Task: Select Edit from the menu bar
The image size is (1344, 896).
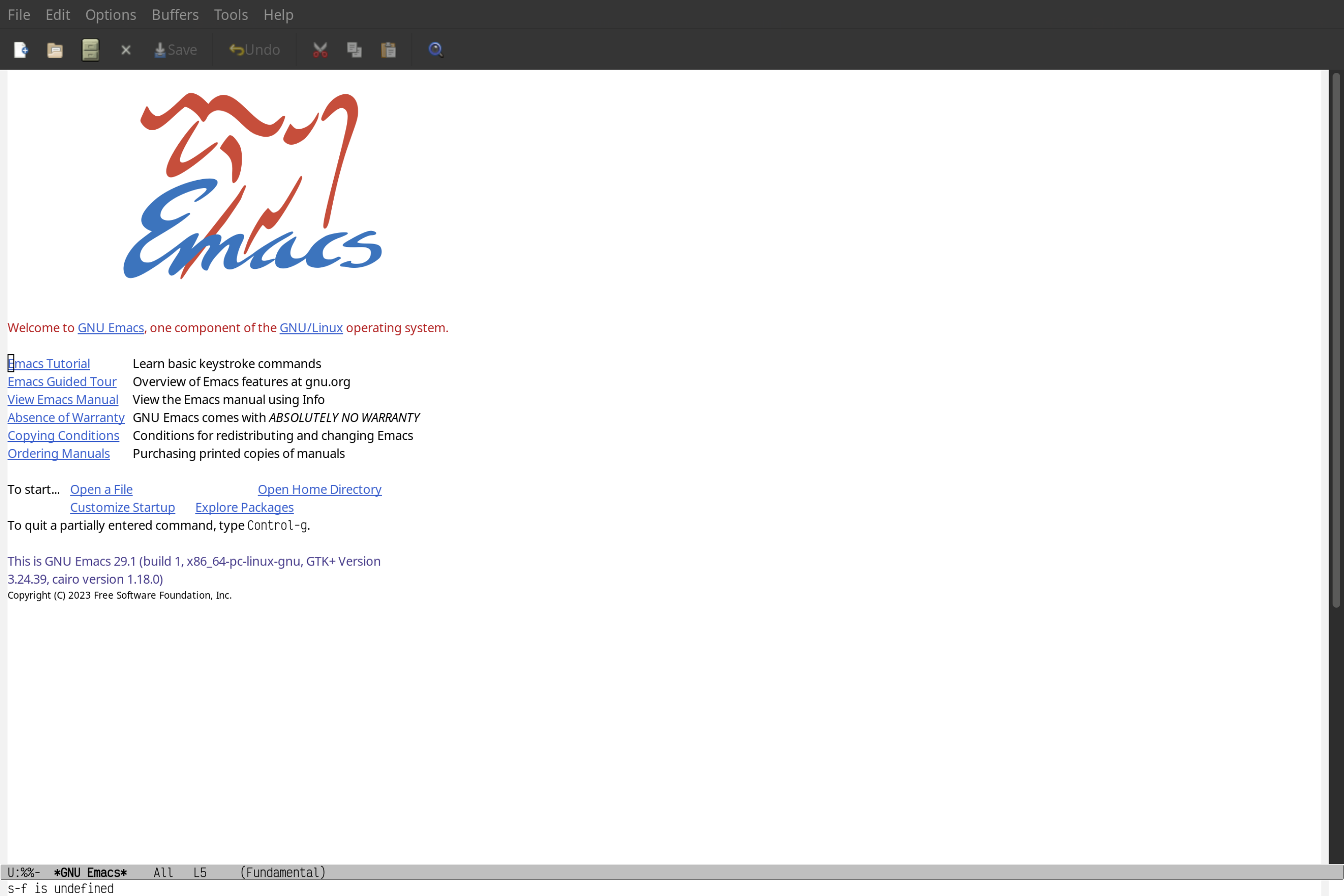Action: (x=57, y=14)
